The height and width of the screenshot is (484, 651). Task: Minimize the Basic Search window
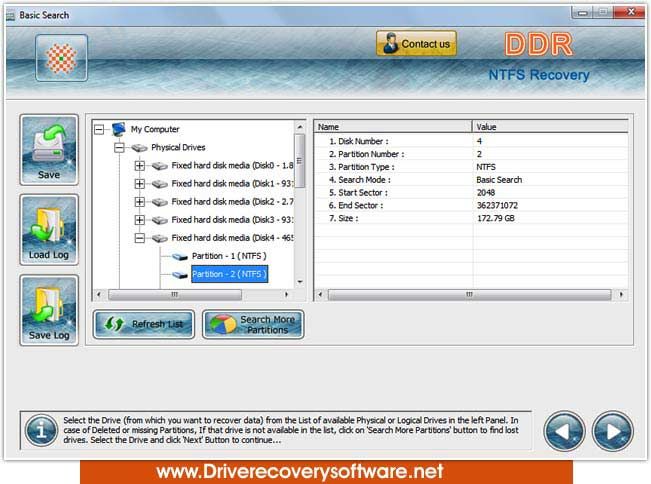click(x=582, y=13)
